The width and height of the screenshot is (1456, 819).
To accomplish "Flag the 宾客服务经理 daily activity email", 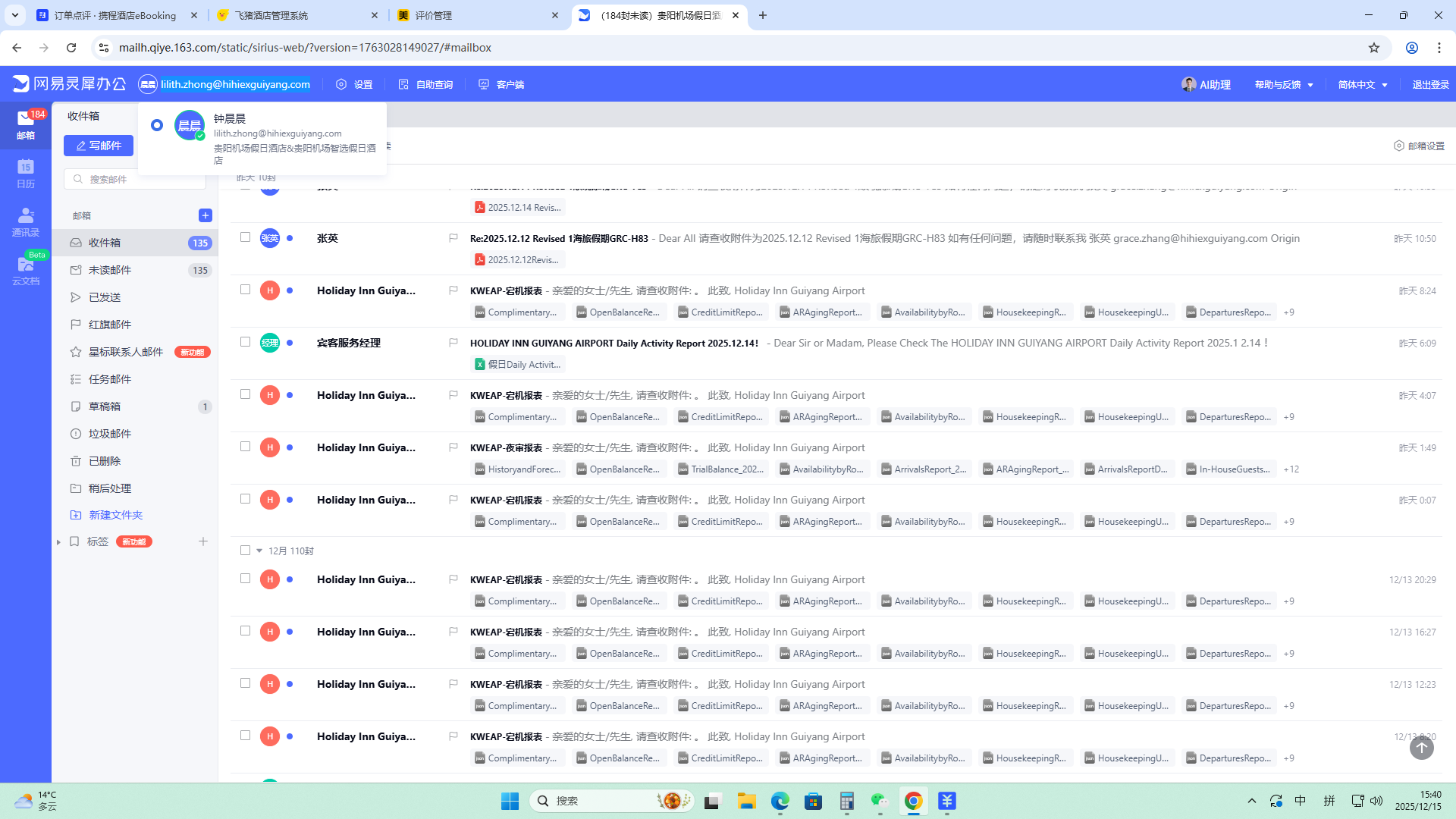I will (453, 343).
